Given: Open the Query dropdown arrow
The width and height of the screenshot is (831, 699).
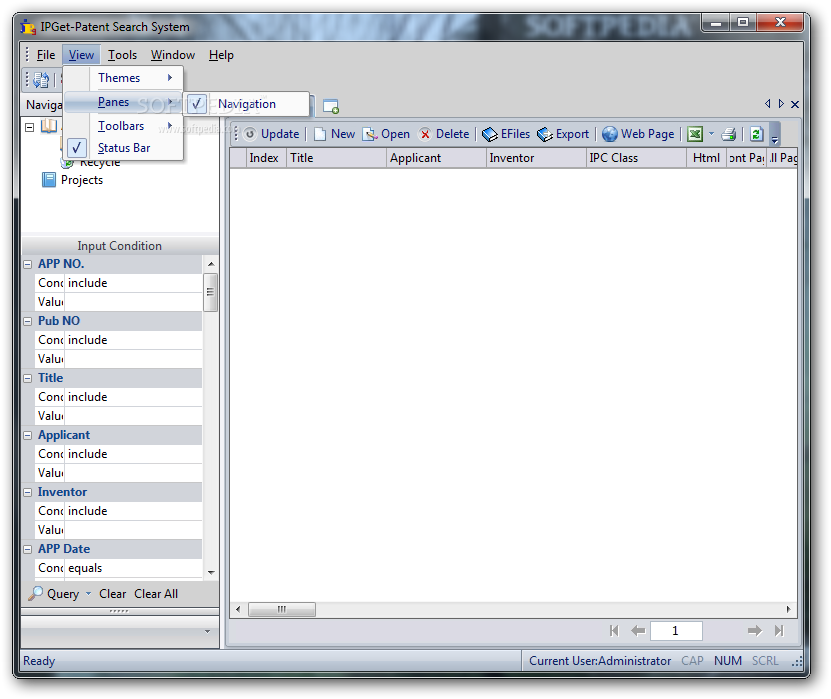Looking at the screenshot, I should (89, 594).
